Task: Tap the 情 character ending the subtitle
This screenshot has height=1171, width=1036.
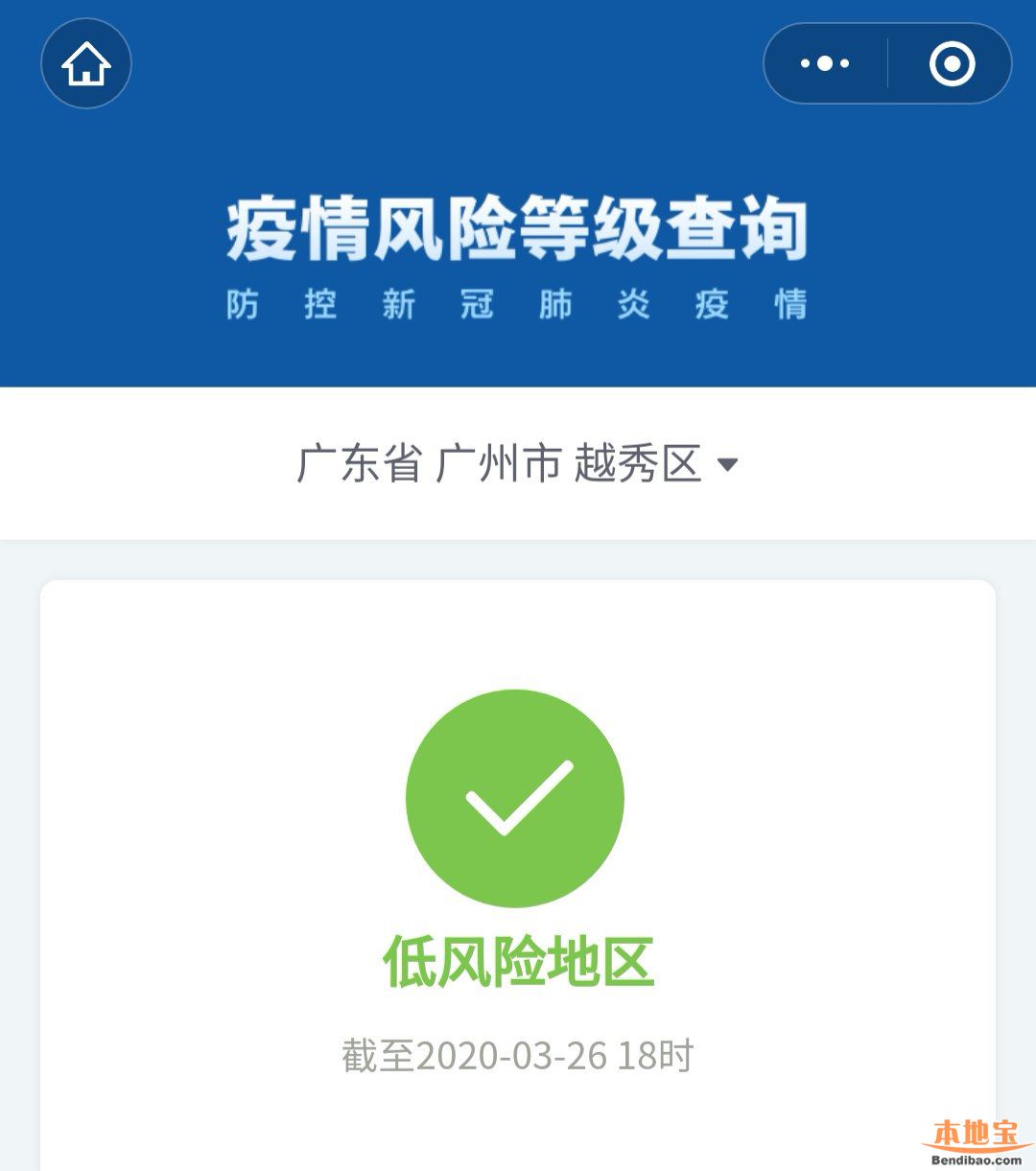Action: point(791,305)
